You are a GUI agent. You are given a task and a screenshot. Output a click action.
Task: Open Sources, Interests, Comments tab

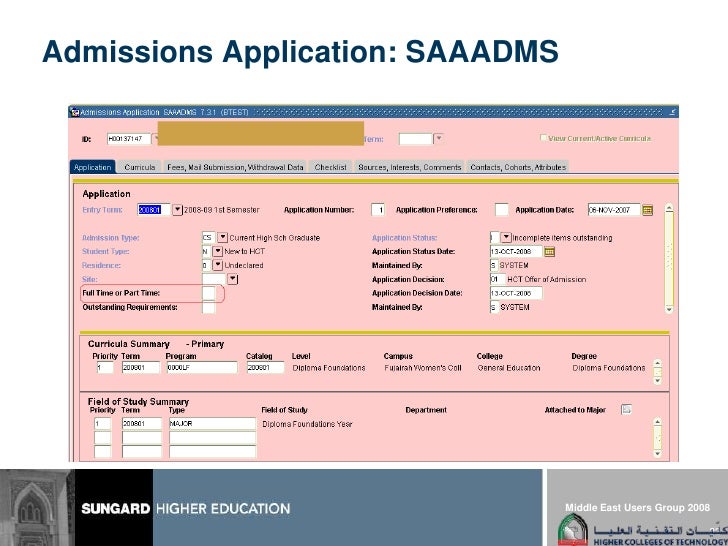pos(410,167)
